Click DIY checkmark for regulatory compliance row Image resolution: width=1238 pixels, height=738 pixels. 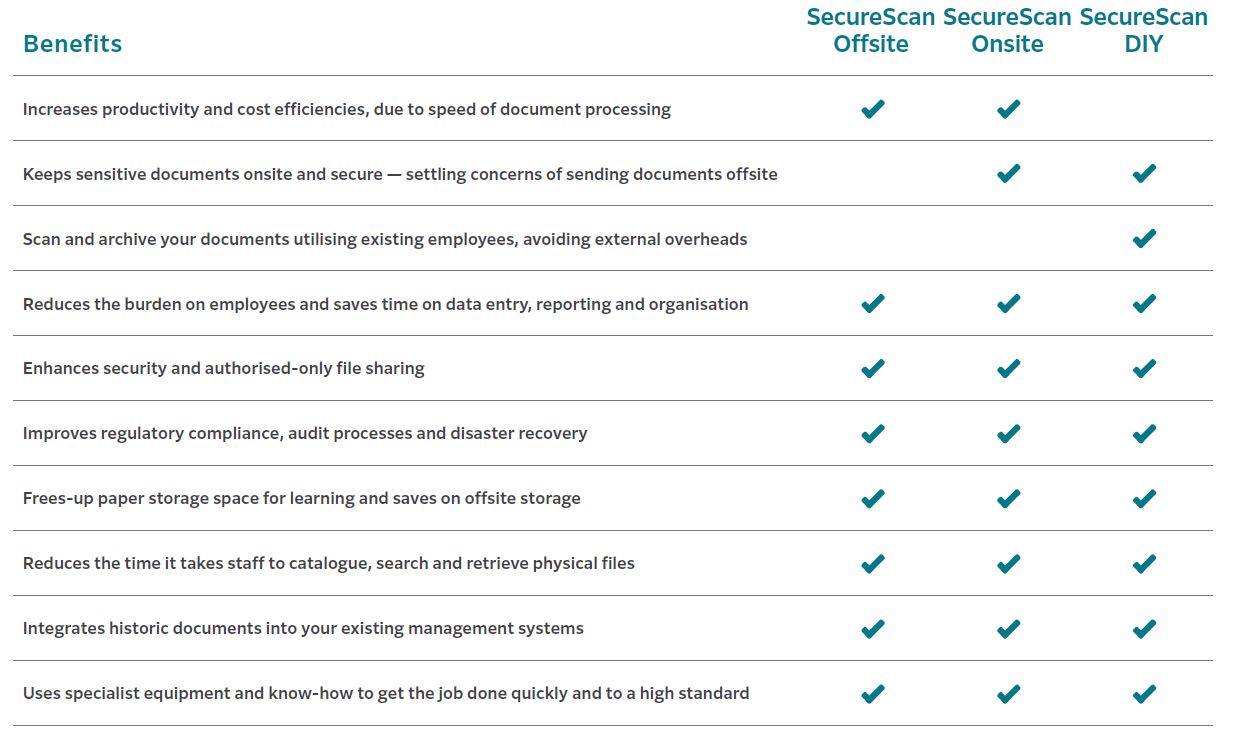pos(1144,434)
